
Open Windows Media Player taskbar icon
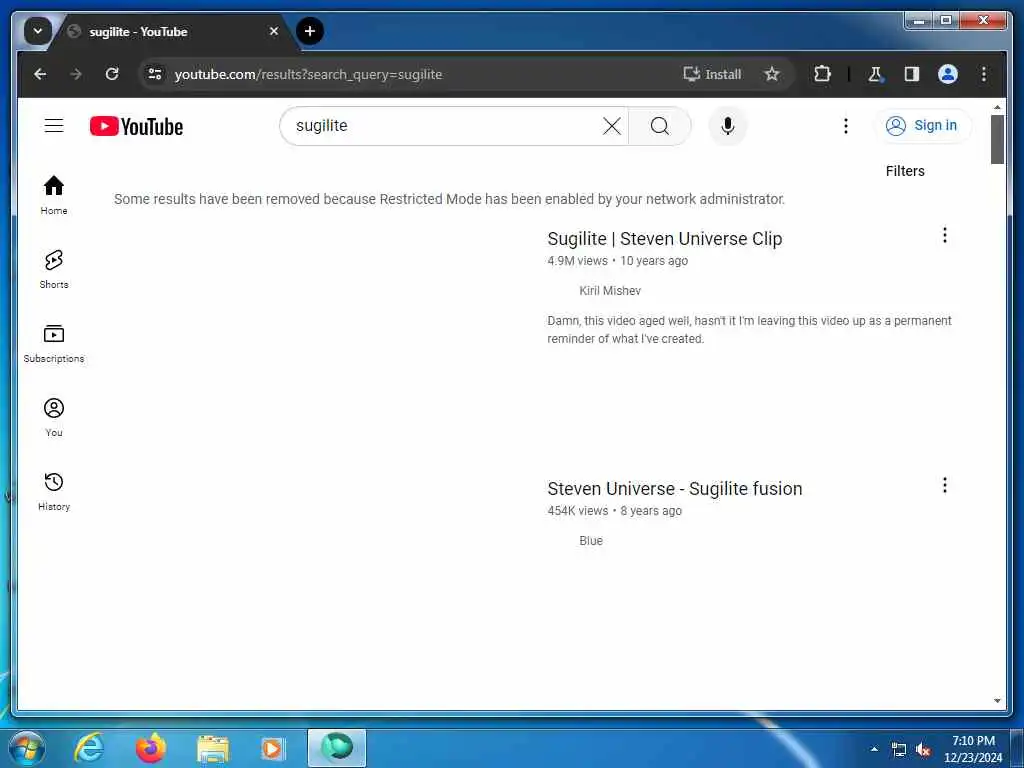273,748
